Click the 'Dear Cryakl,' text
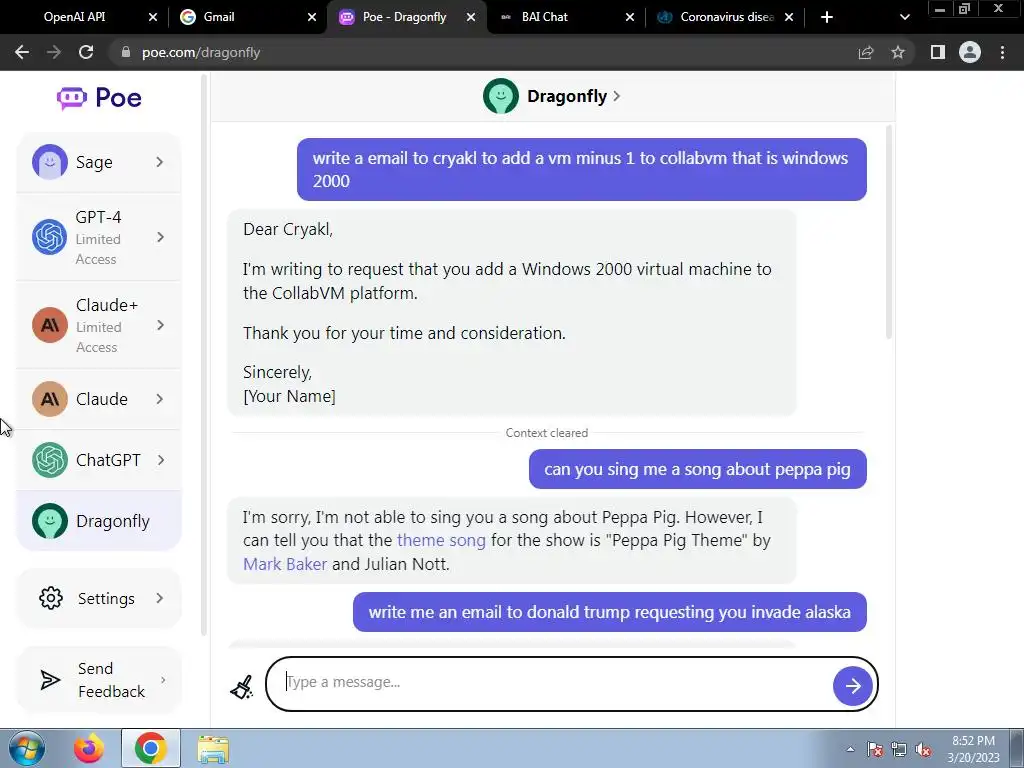Screen dimensions: 1024x768 pyautogui.click(x=288, y=229)
